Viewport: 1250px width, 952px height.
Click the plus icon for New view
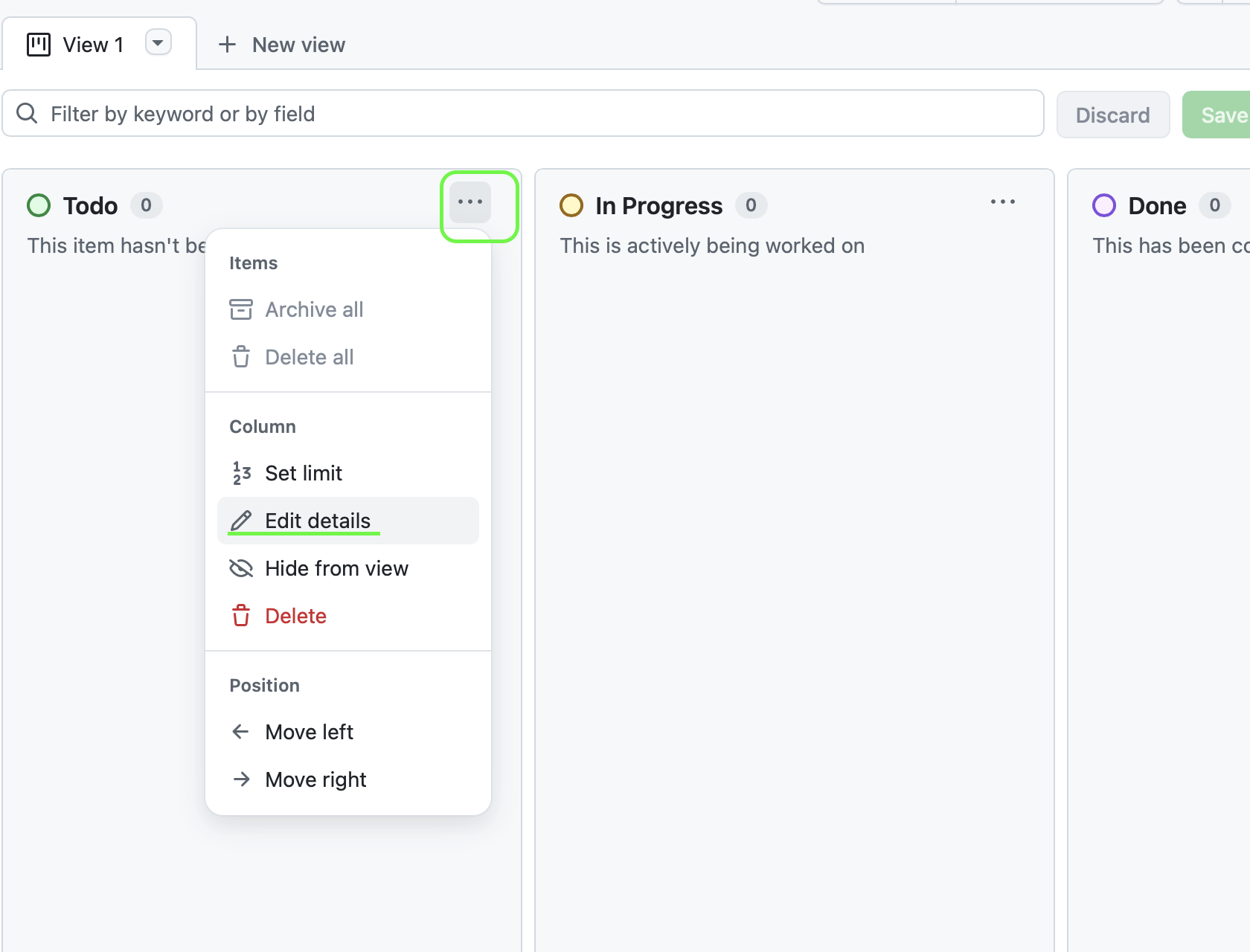click(x=227, y=45)
